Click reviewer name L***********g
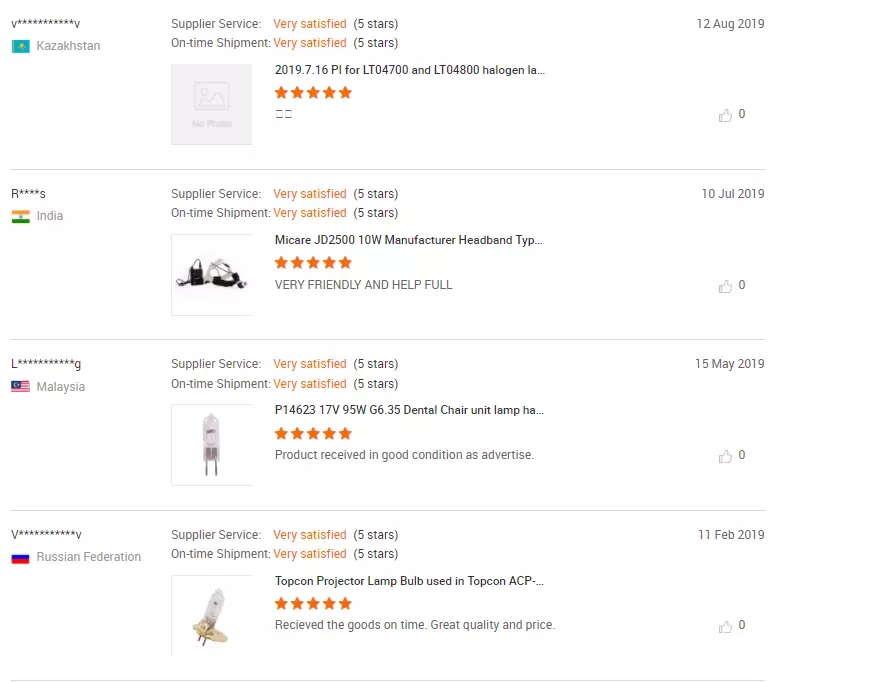Viewport: 891px width, 682px height. point(47,364)
